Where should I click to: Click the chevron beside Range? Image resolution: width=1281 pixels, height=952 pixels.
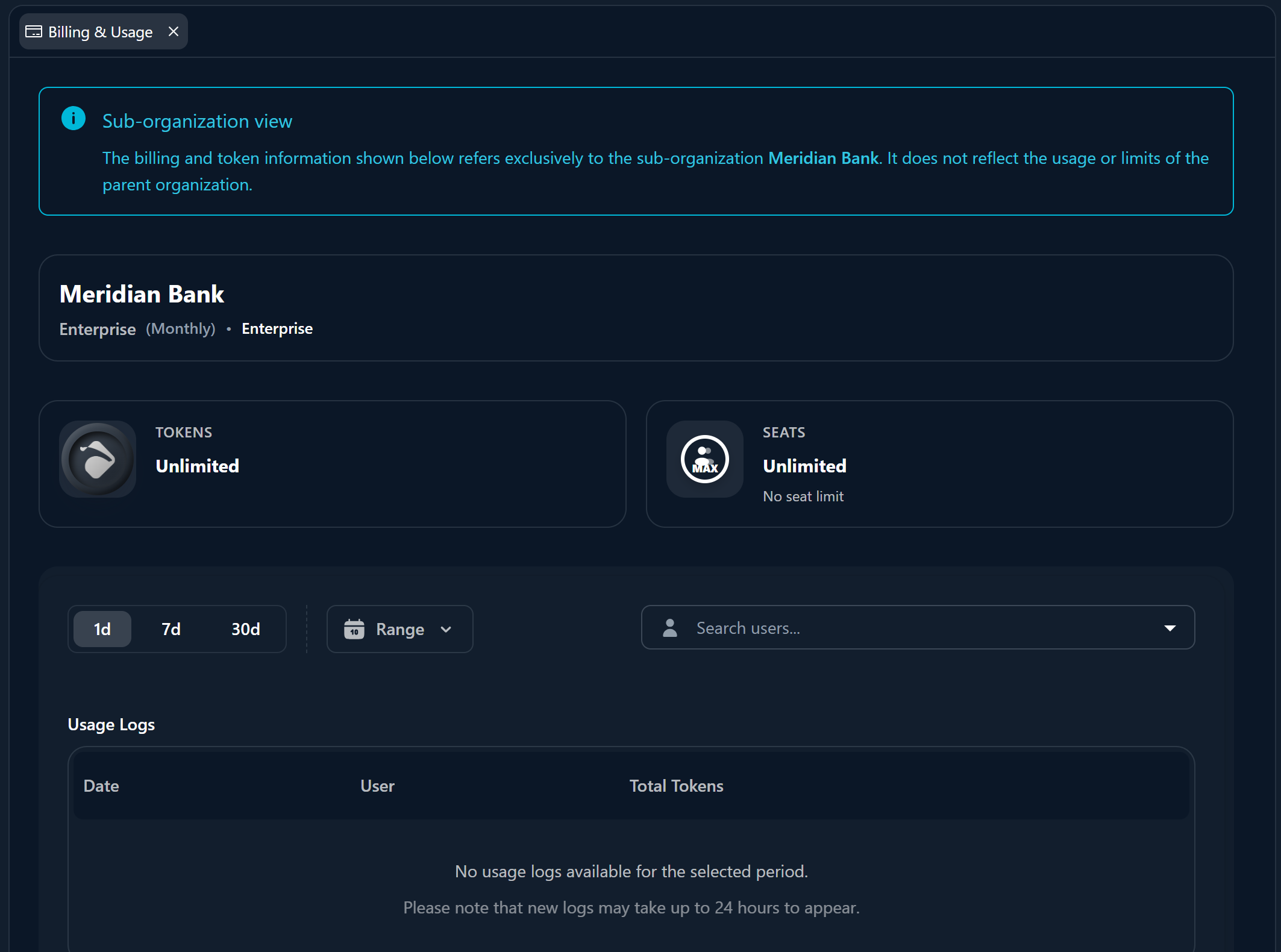tap(446, 630)
